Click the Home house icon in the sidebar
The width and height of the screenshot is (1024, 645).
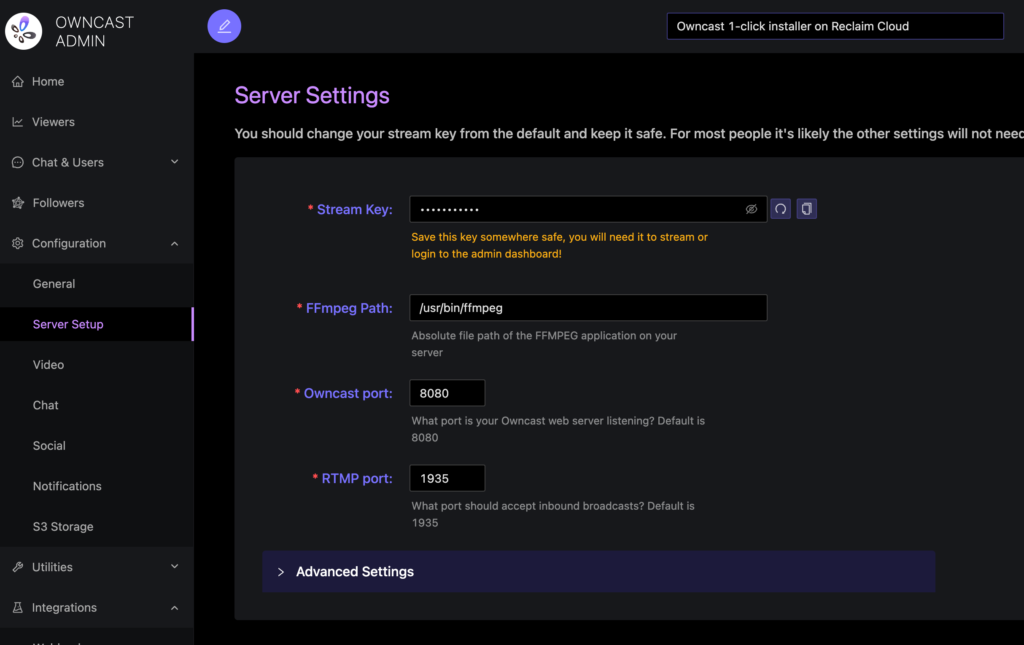pyautogui.click(x=18, y=82)
